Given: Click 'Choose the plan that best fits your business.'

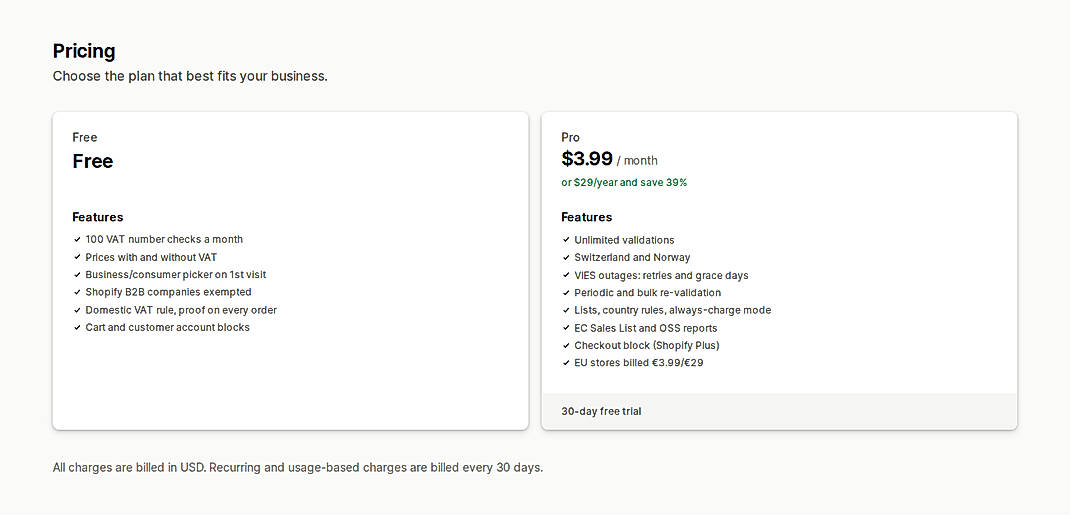Looking at the screenshot, I should click(190, 76).
